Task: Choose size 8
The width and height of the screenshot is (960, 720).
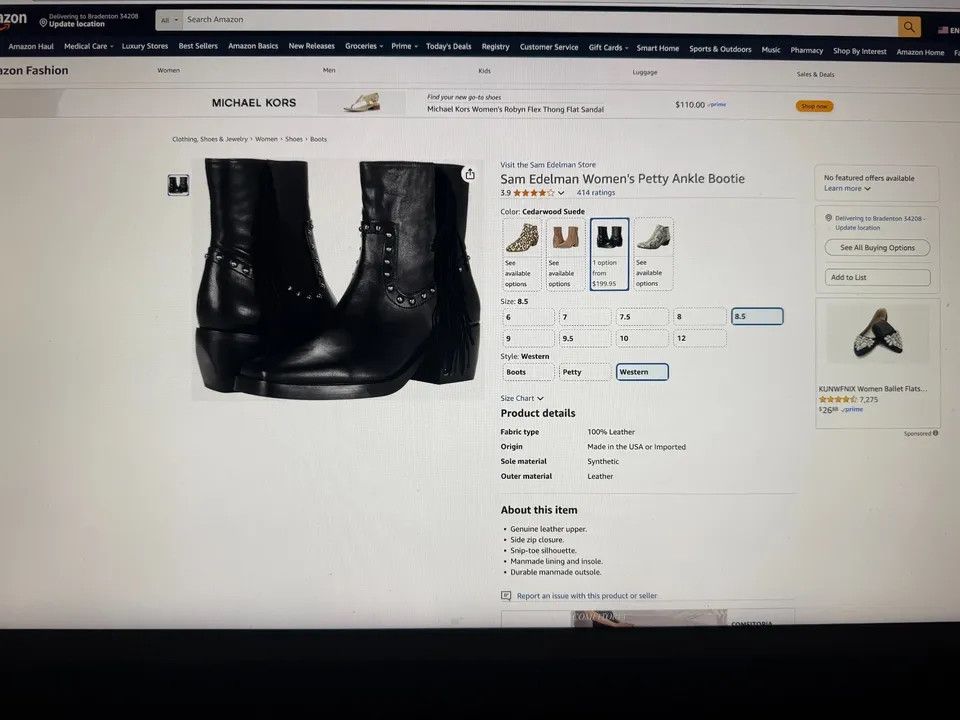Action: (700, 317)
